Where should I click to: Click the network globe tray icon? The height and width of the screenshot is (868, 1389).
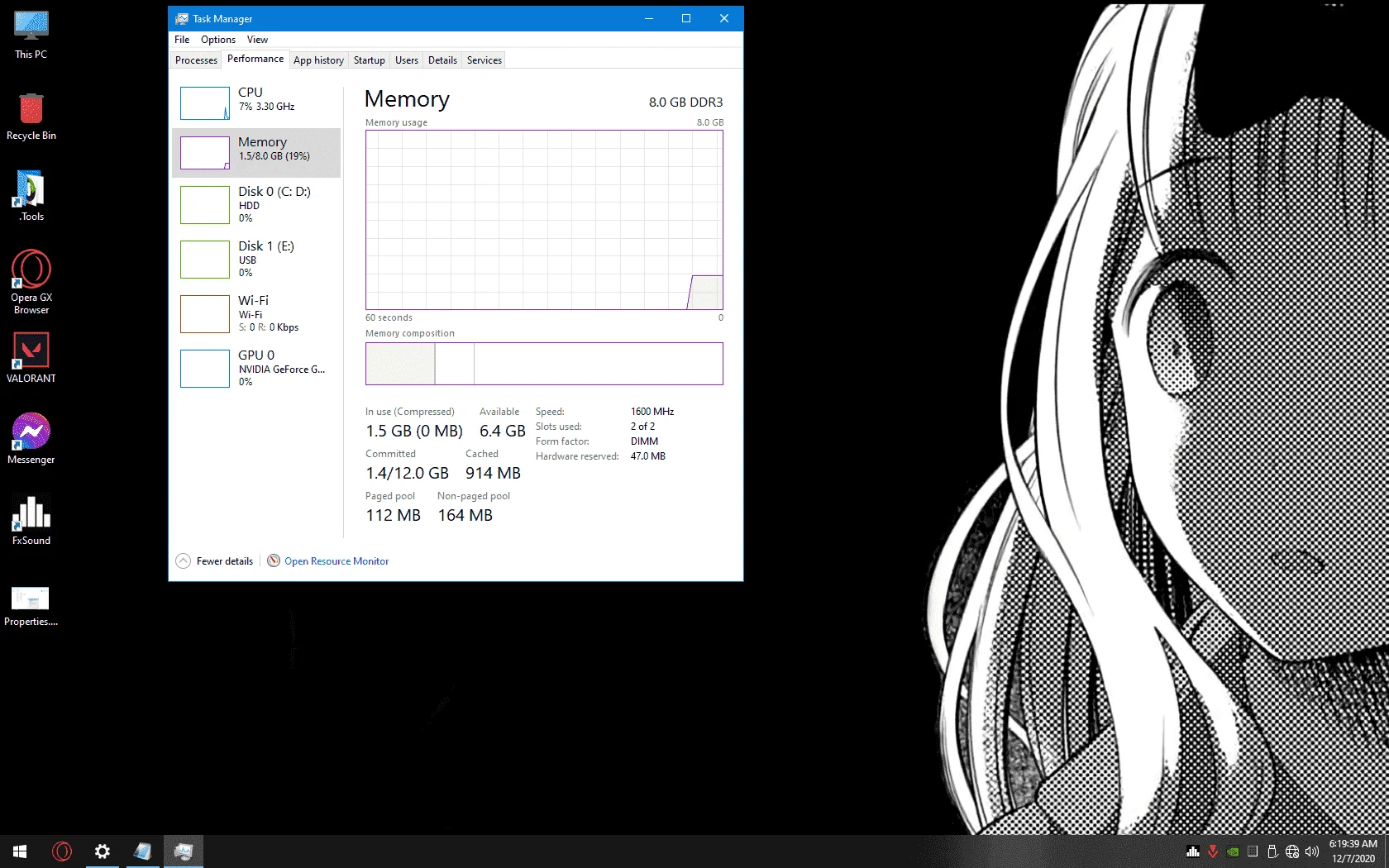coord(1292,851)
